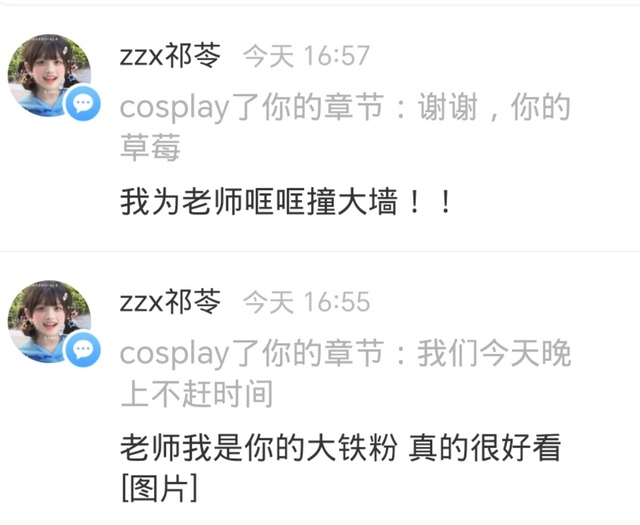Tap the quoted words 我们今天晚
Image resolution: width=640 pixels, height=525 pixels.
point(494,353)
